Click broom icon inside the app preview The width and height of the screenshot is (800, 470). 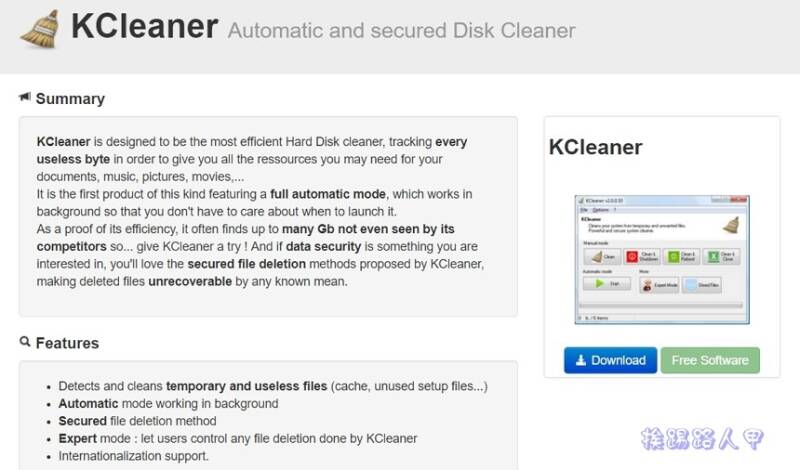pyautogui.click(x=731, y=225)
